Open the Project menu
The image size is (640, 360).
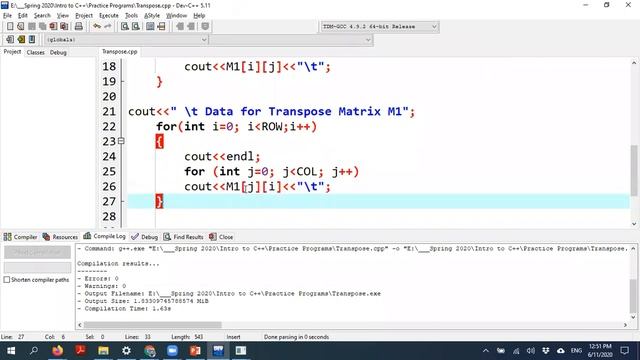[84, 16]
